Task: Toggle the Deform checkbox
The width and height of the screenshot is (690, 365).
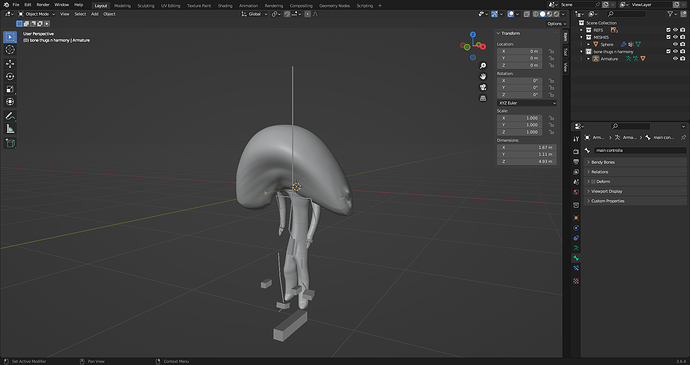Action: 593,181
